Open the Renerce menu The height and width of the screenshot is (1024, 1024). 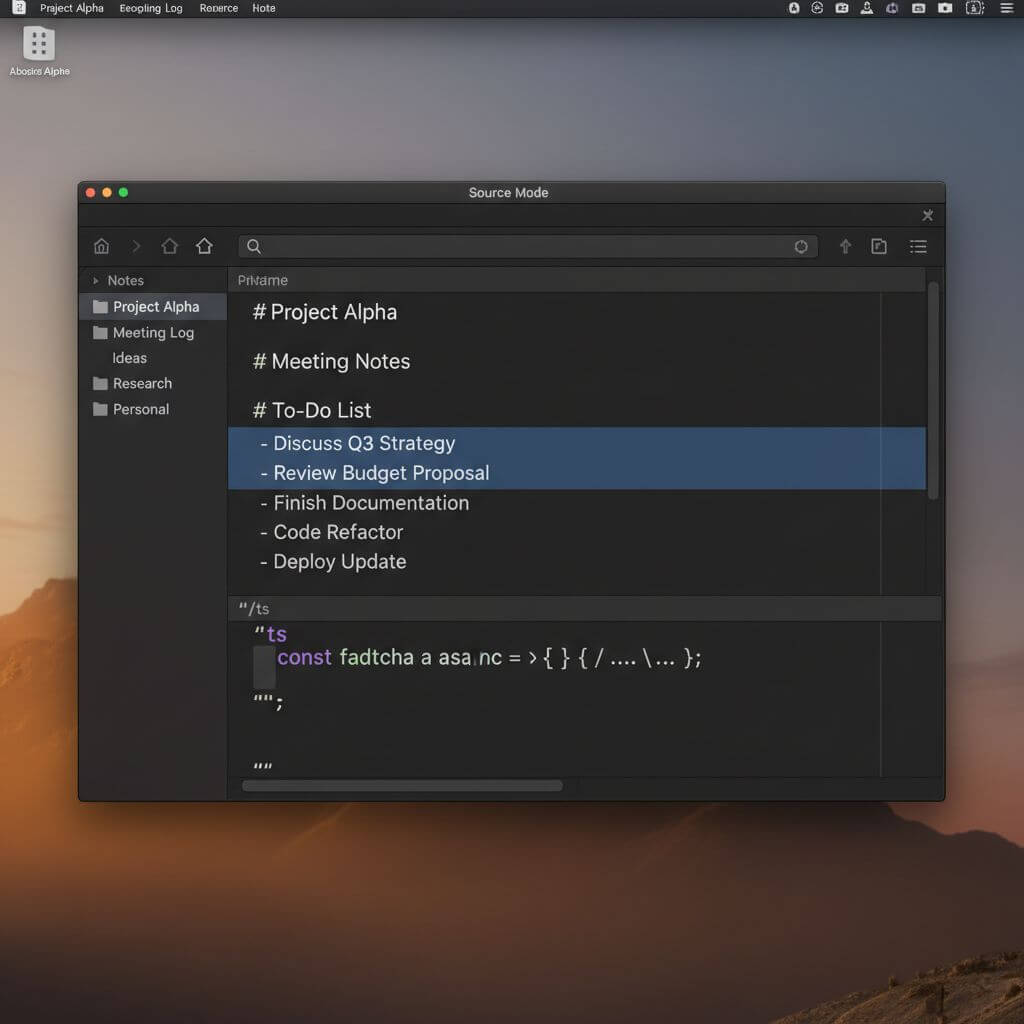(x=219, y=8)
